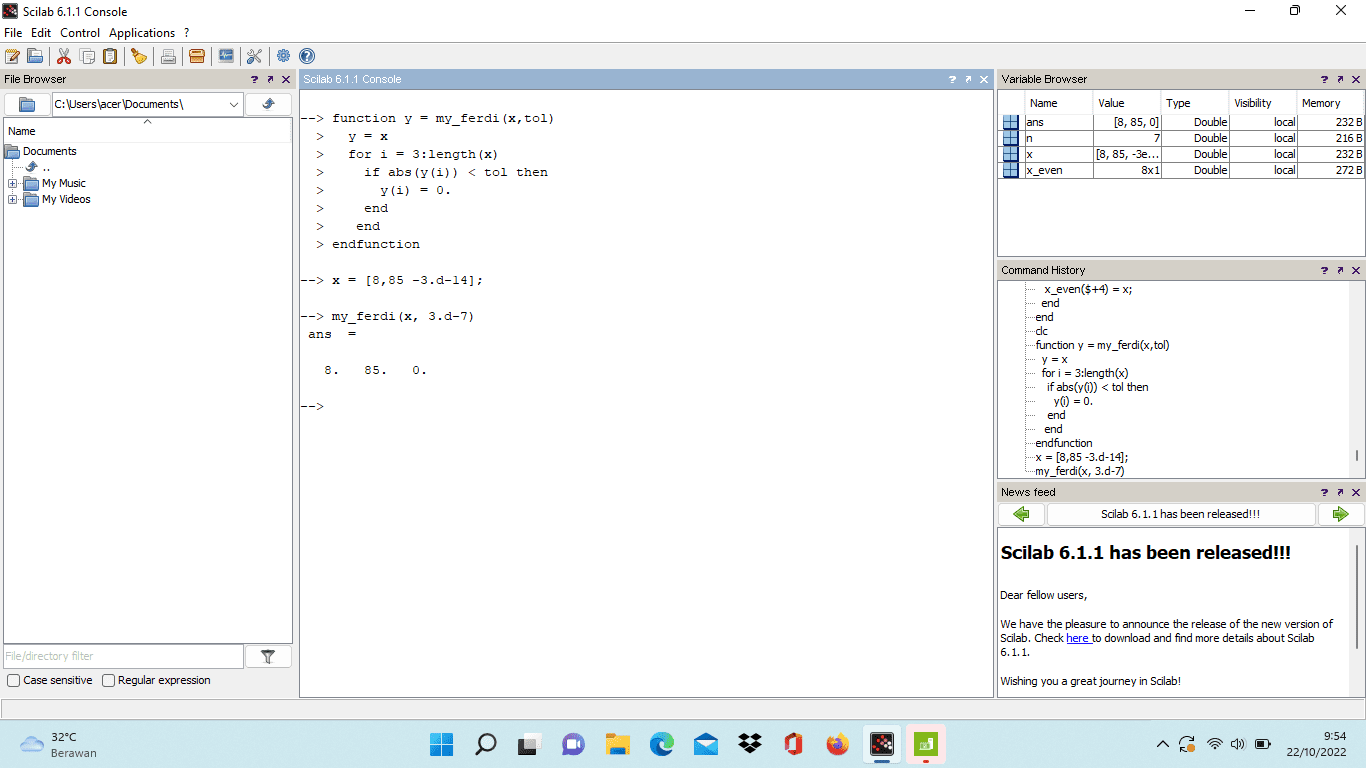This screenshot has height=768, width=1366.
Task: Open Firefox from the taskbar
Action: [837, 744]
